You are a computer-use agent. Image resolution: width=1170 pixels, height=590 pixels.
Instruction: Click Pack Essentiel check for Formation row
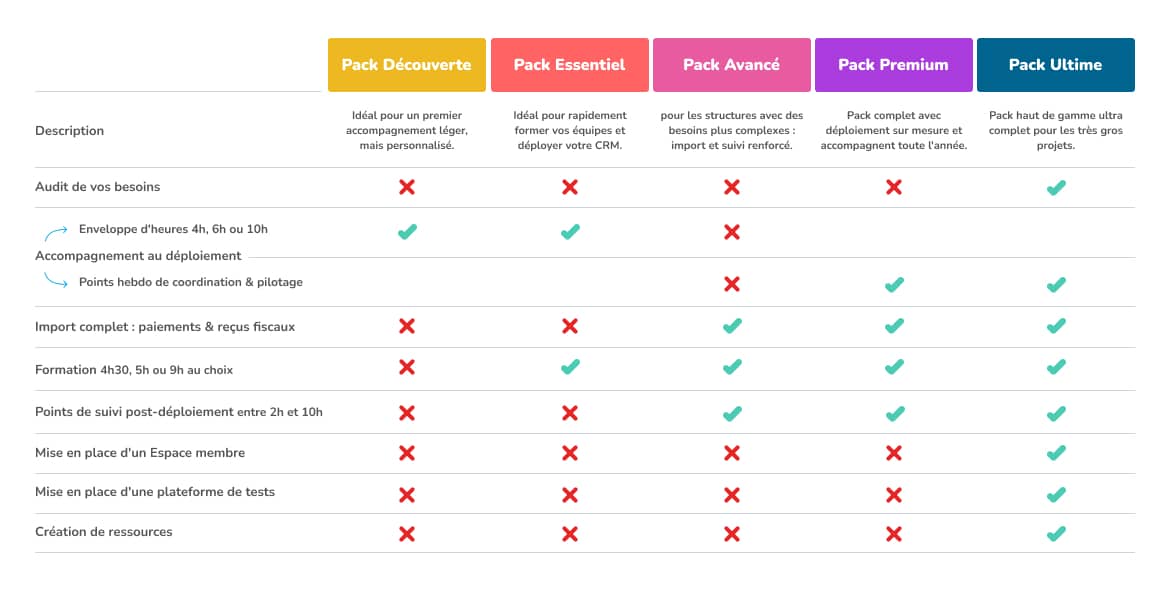point(570,368)
